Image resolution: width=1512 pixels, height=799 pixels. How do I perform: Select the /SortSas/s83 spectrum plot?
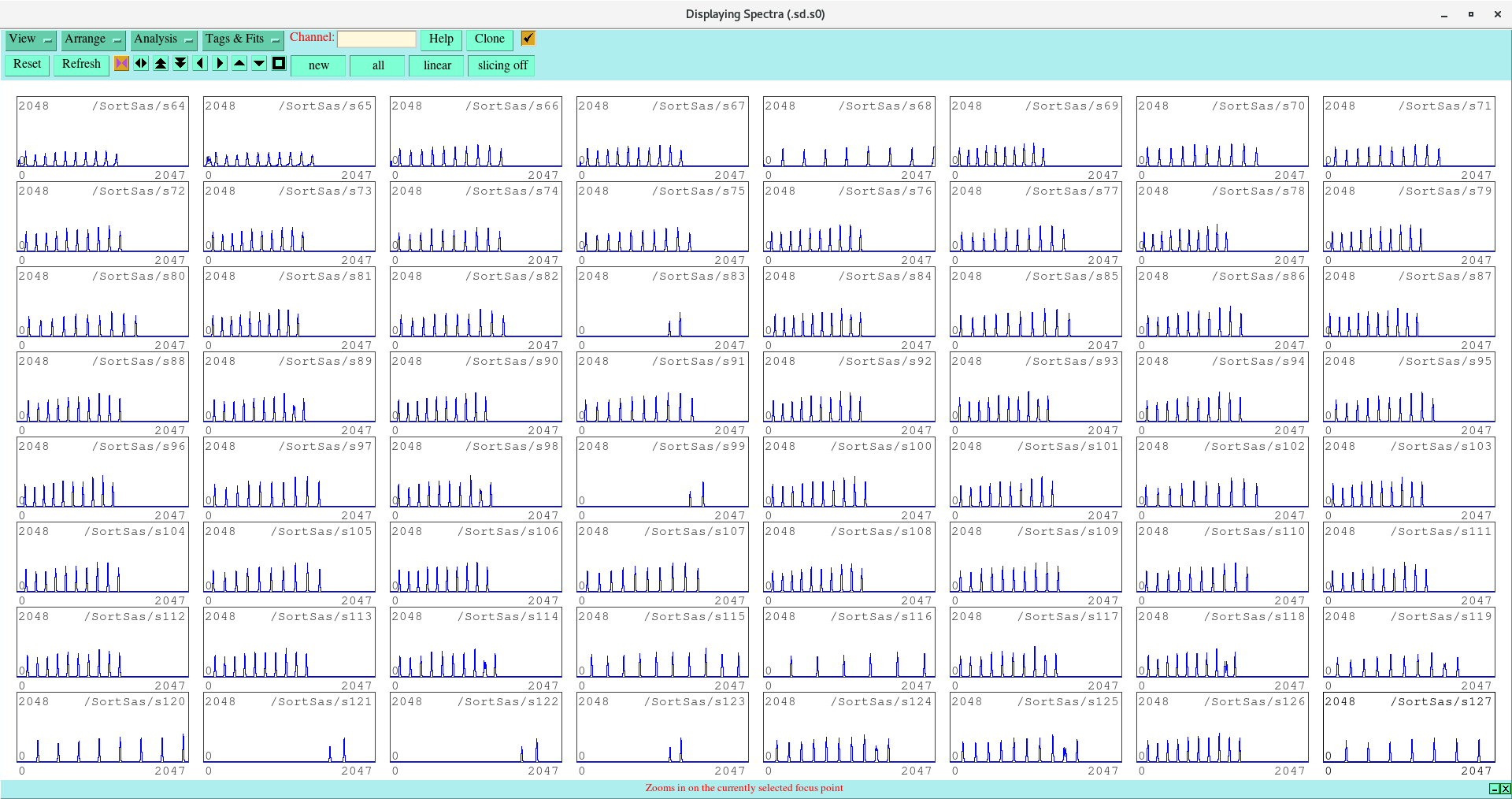click(661, 303)
